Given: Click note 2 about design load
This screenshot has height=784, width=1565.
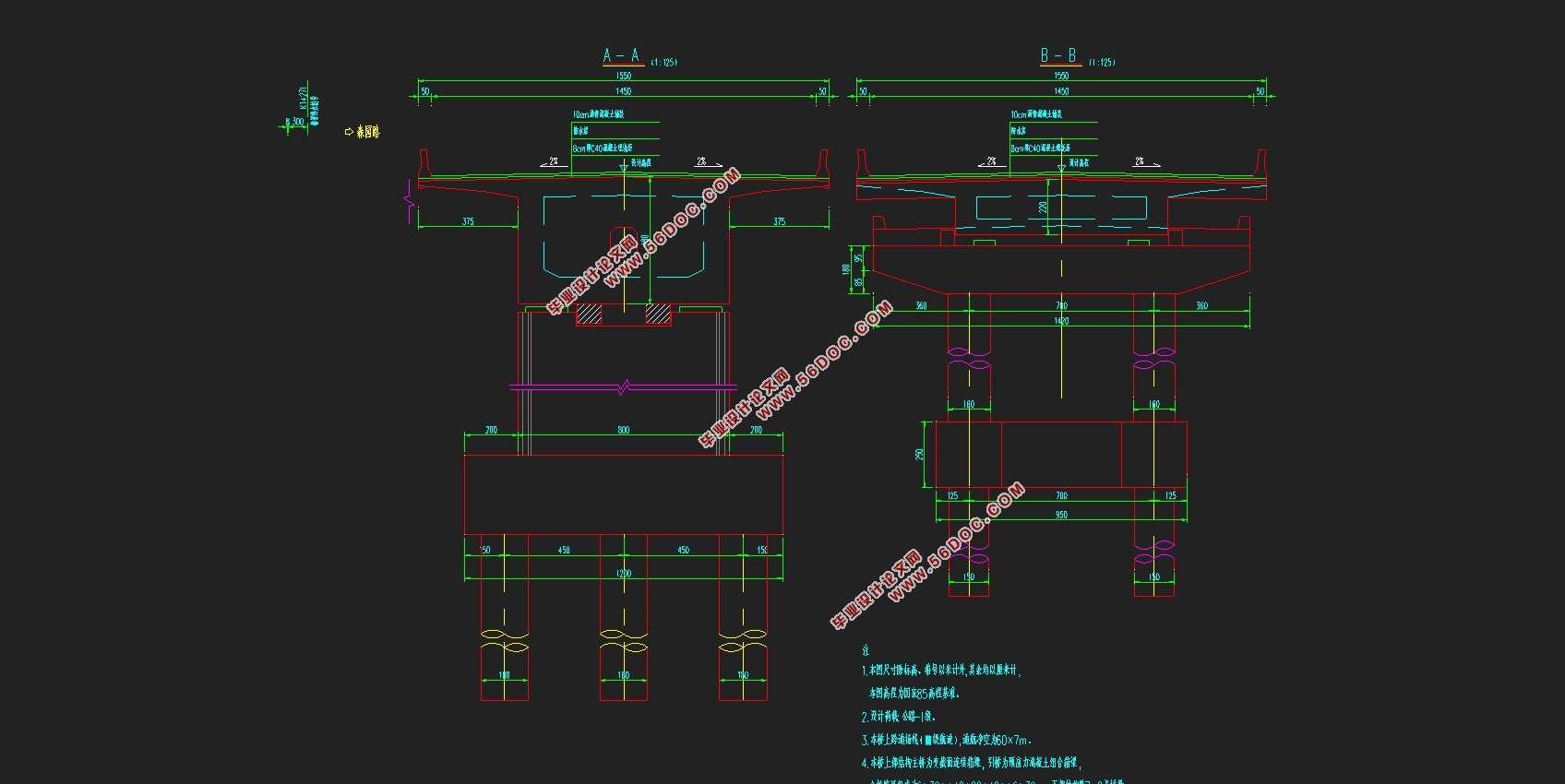Looking at the screenshot, I should (x=899, y=717).
